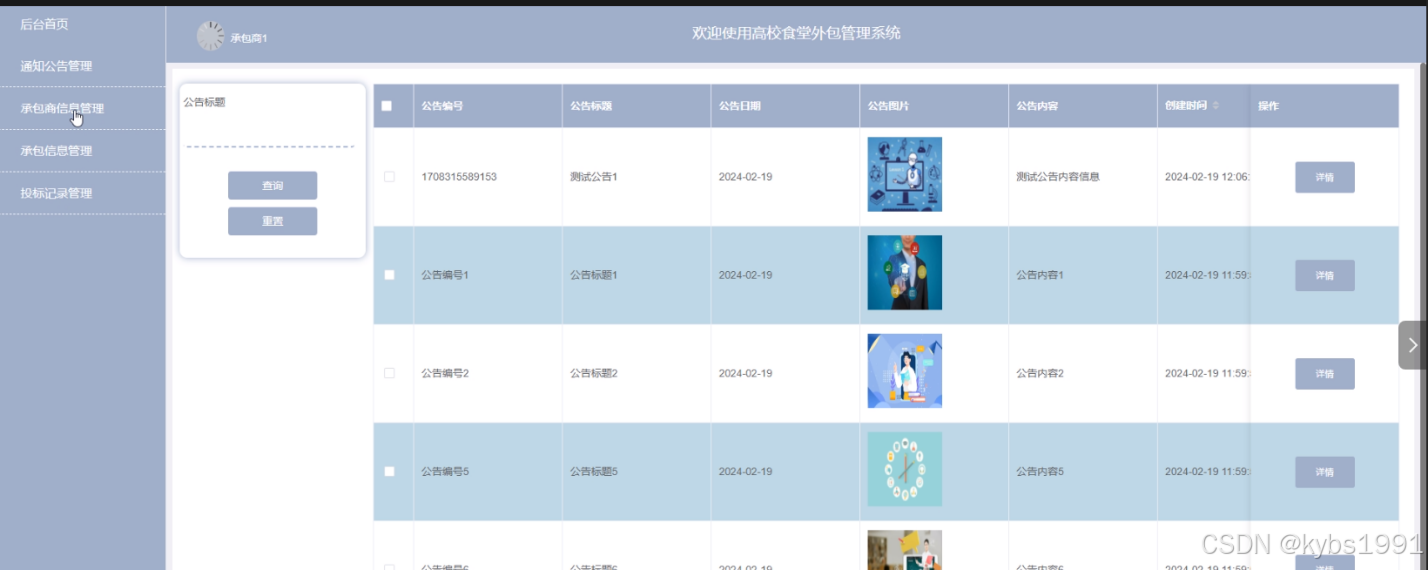Viewport: 1428px width, 570px height.
Task: Click the sort arrows beside 创建时间
Action: click(x=1216, y=106)
